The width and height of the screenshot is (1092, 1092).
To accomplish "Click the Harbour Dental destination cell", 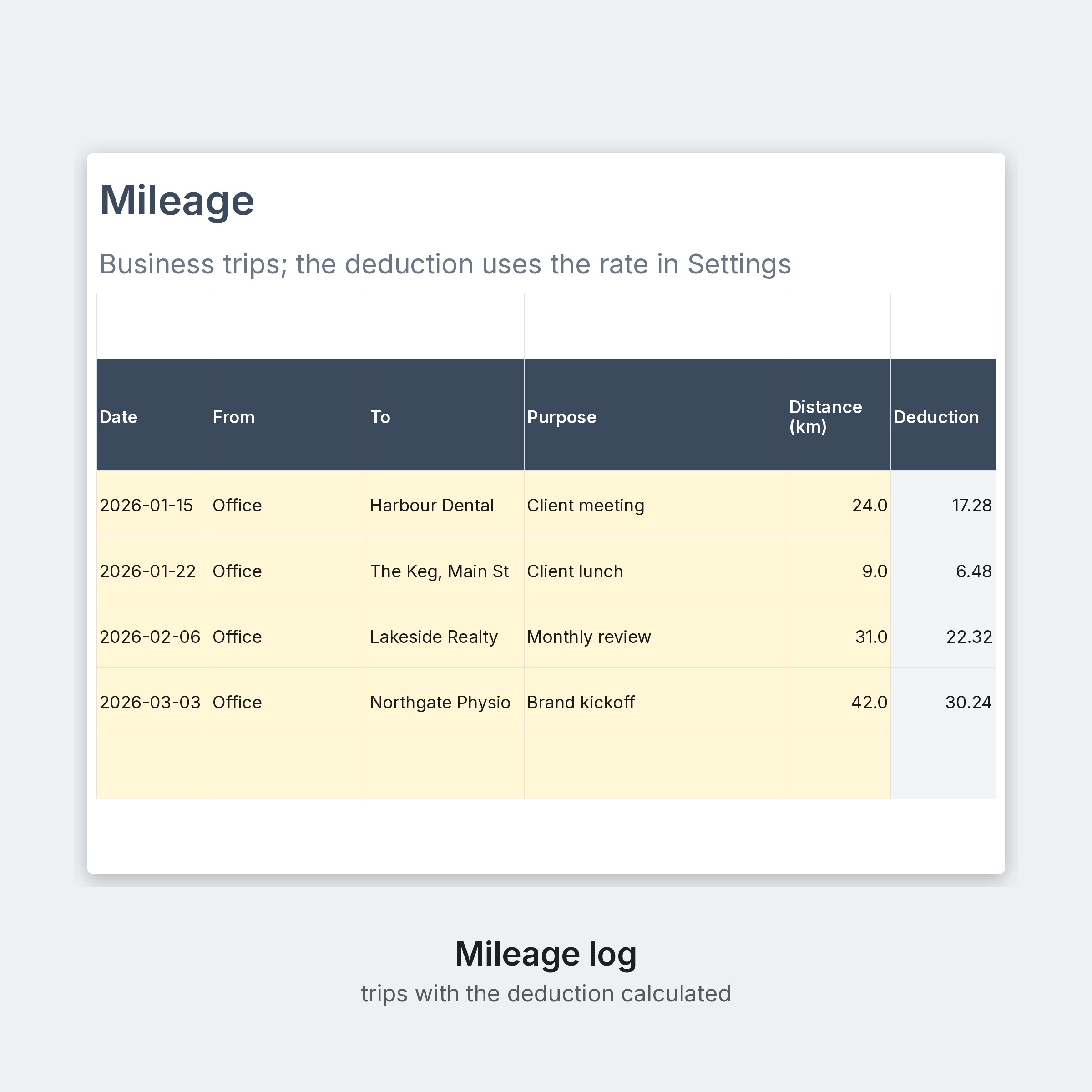I will pos(445,504).
